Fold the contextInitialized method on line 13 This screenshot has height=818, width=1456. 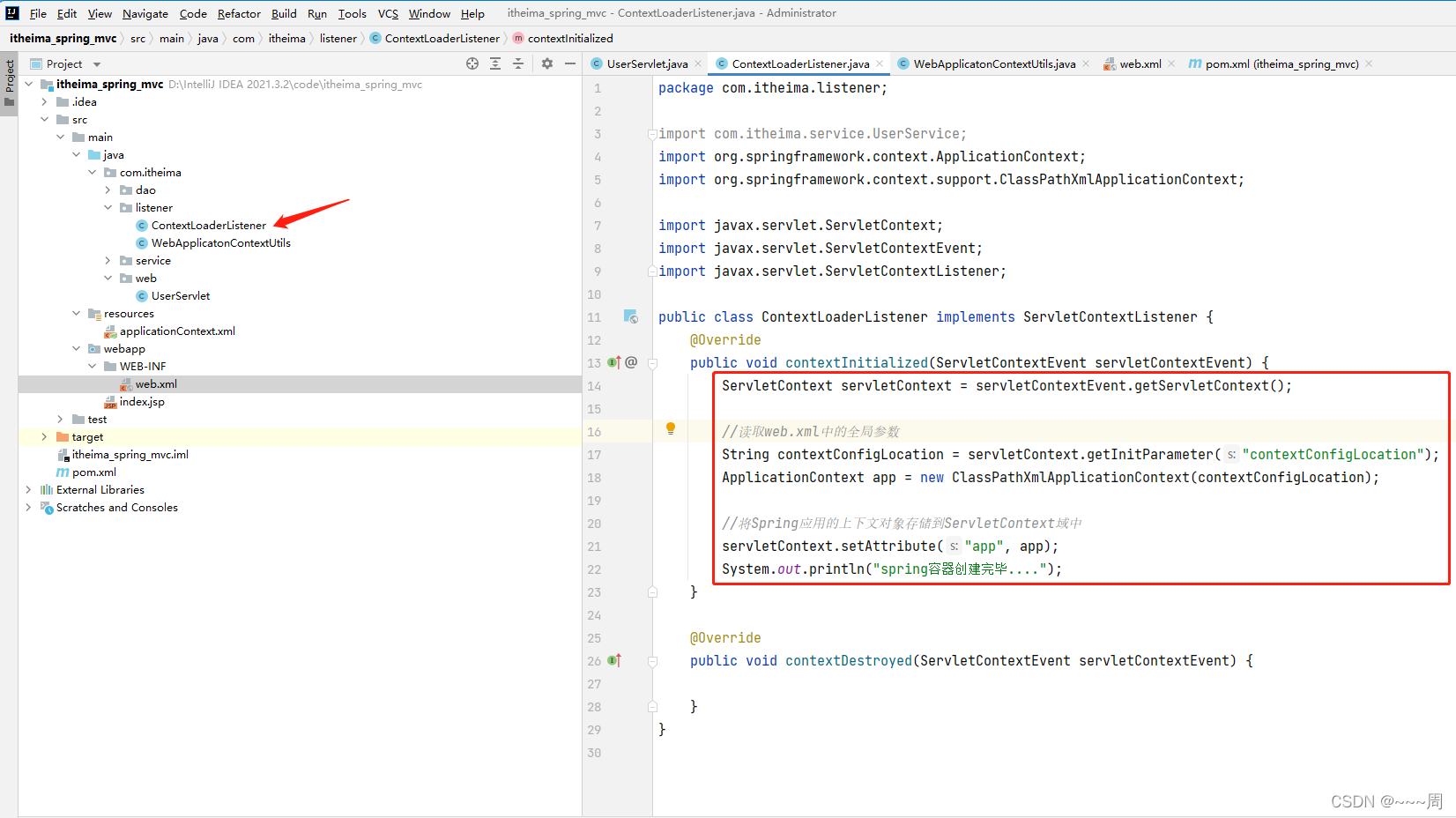[x=652, y=363]
